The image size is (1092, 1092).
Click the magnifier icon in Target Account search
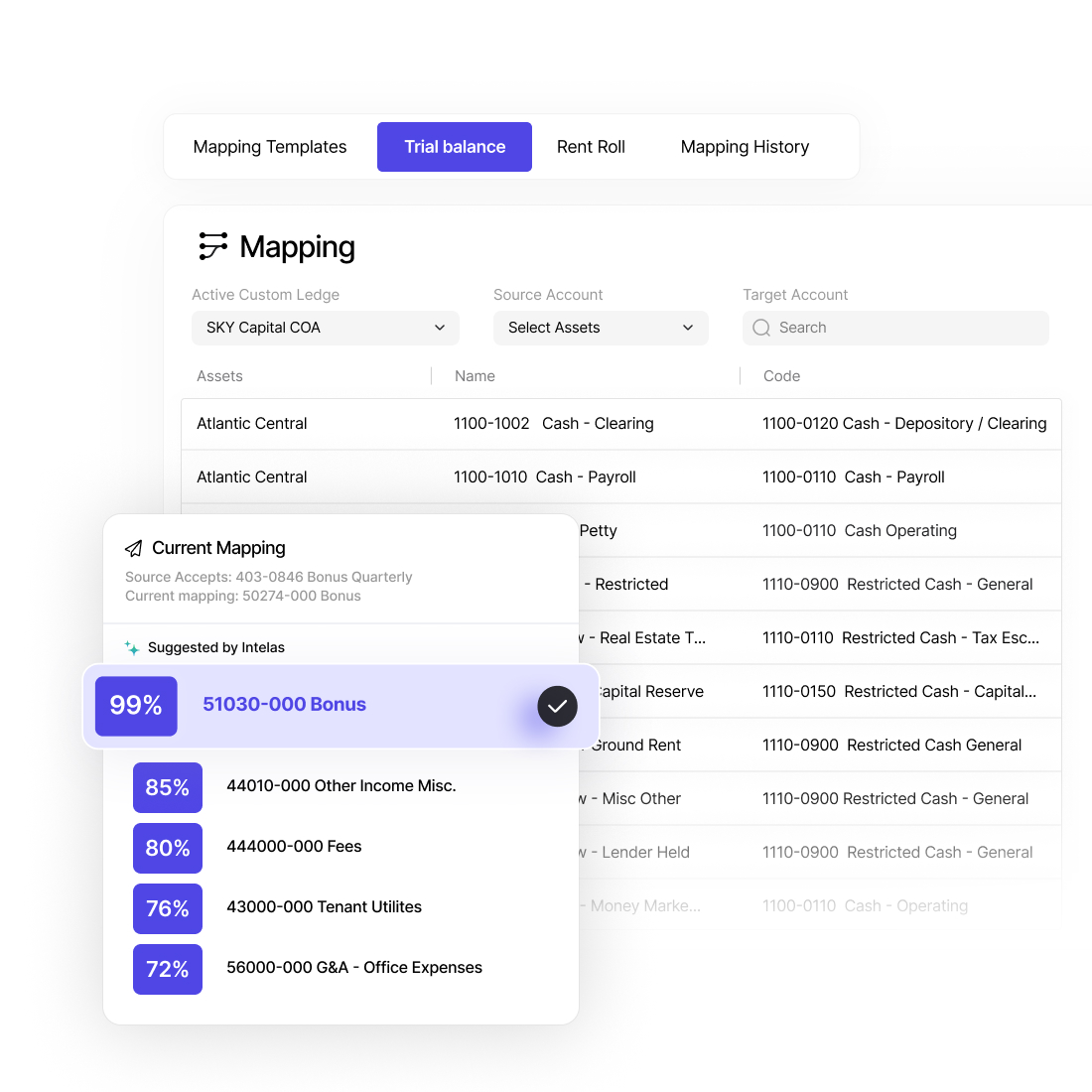tap(760, 328)
